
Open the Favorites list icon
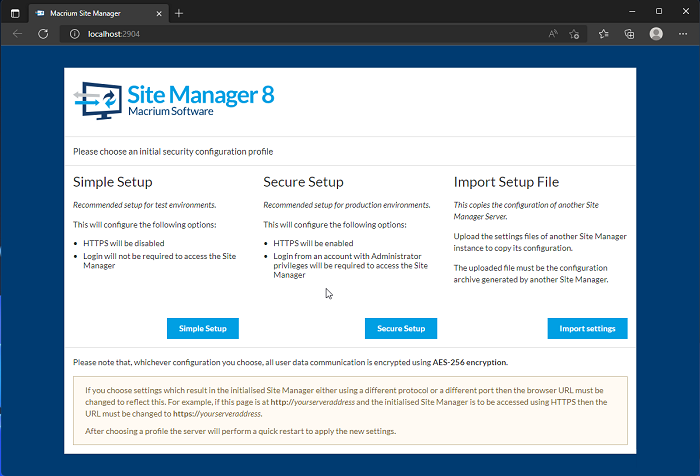point(604,34)
